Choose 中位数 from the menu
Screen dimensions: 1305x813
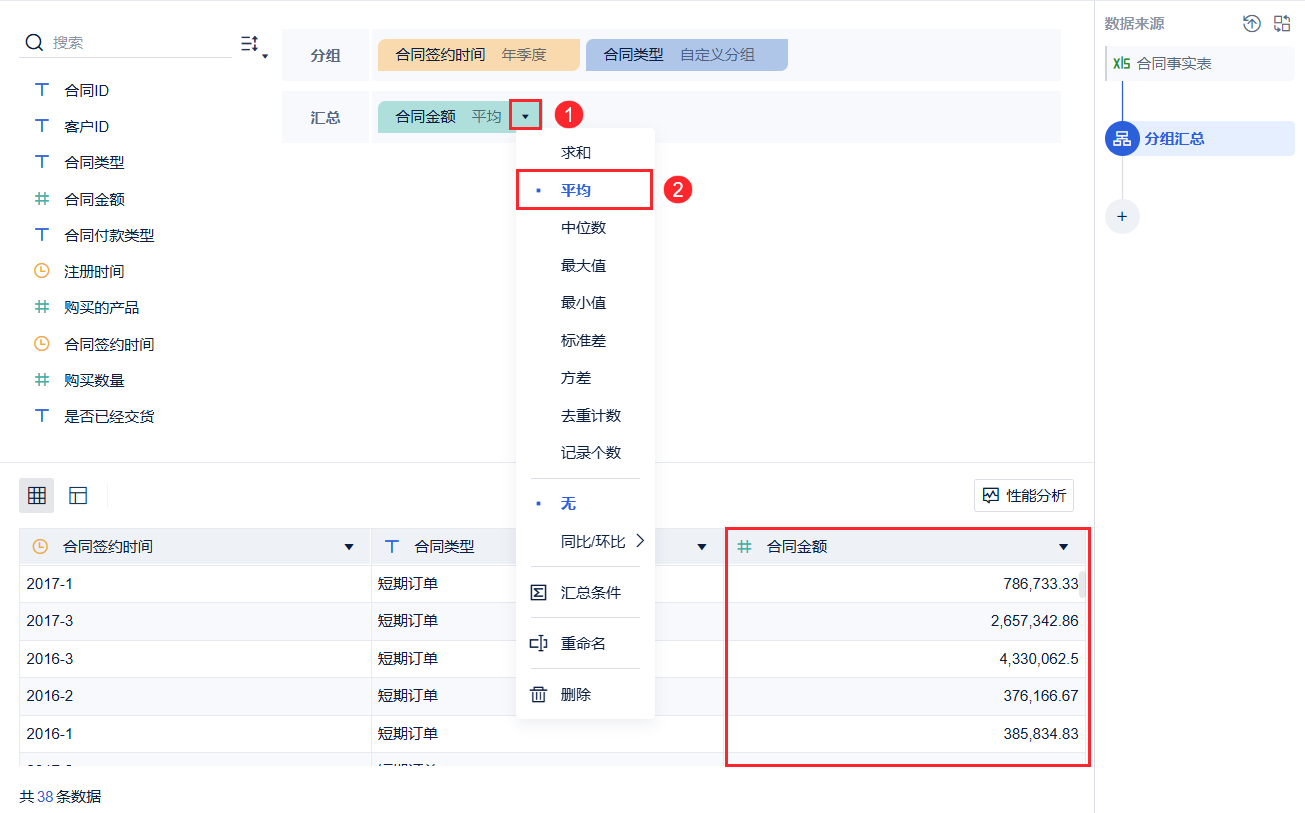pyautogui.click(x=585, y=228)
